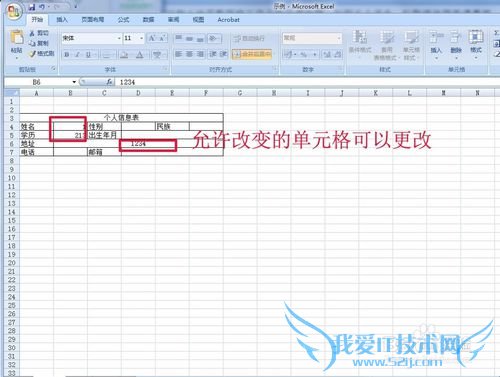Switch to 开始 (Home) tab
Screen dimensions: 500x377
point(37,20)
